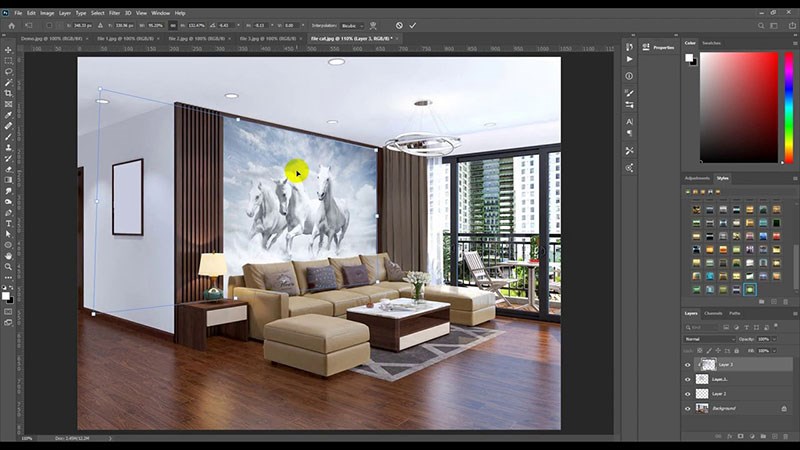800x450 pixels.
Task: Toggle visibility of the second layer row
Action: click(x=687, y=380)
